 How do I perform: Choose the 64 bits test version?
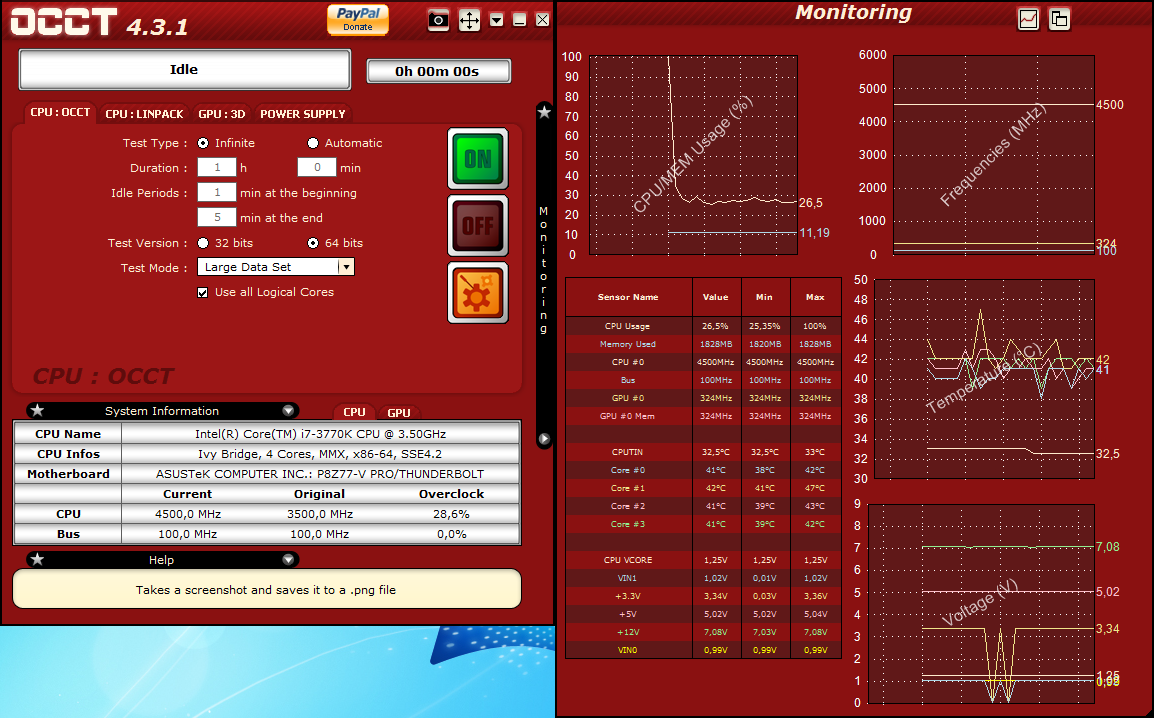313,244
